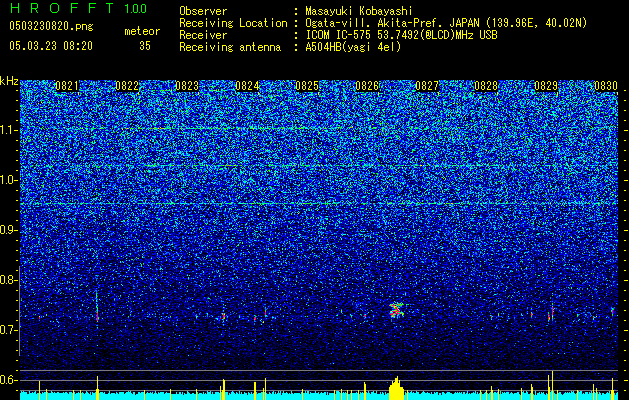Click the 0825 time marker
Image resolution: width=629 pixels, height=400 pixels.
pyautogui.click(x=307, y=86)
